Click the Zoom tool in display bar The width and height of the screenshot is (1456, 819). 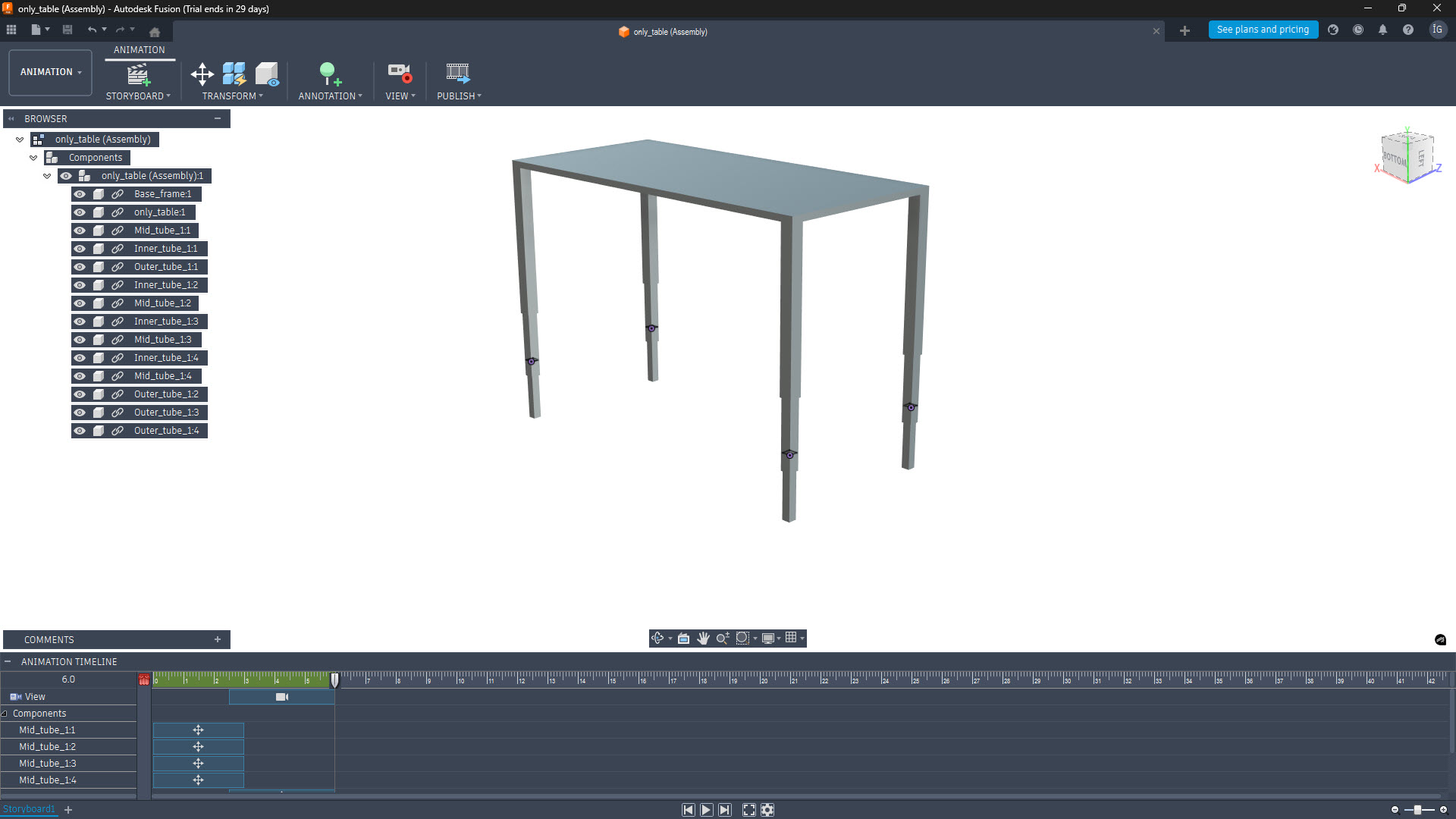coord(721,638)
